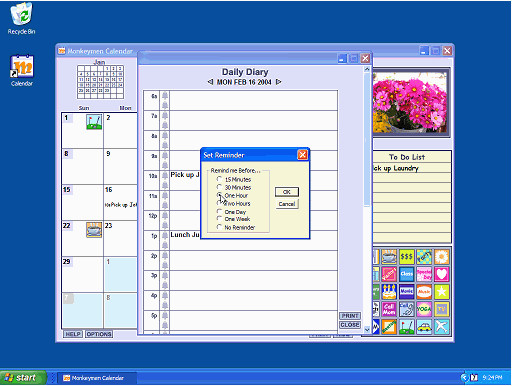The image size is (512, 386).
Task: Click the pink flowers photo
Action: coord(411,102)
